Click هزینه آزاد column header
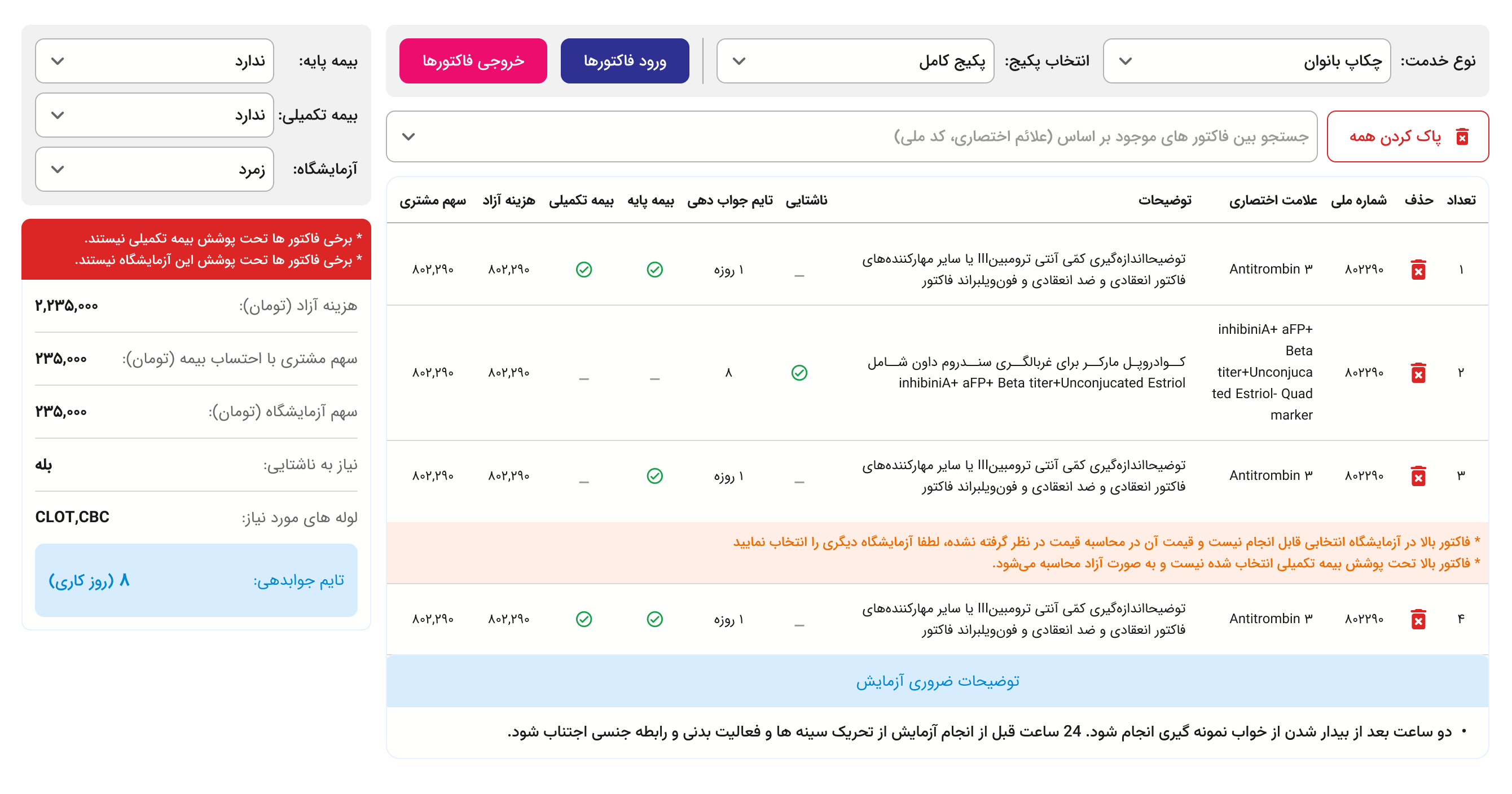Image resolution: width=1512 pixels, height=794 pixels. (x=508, y=200)
